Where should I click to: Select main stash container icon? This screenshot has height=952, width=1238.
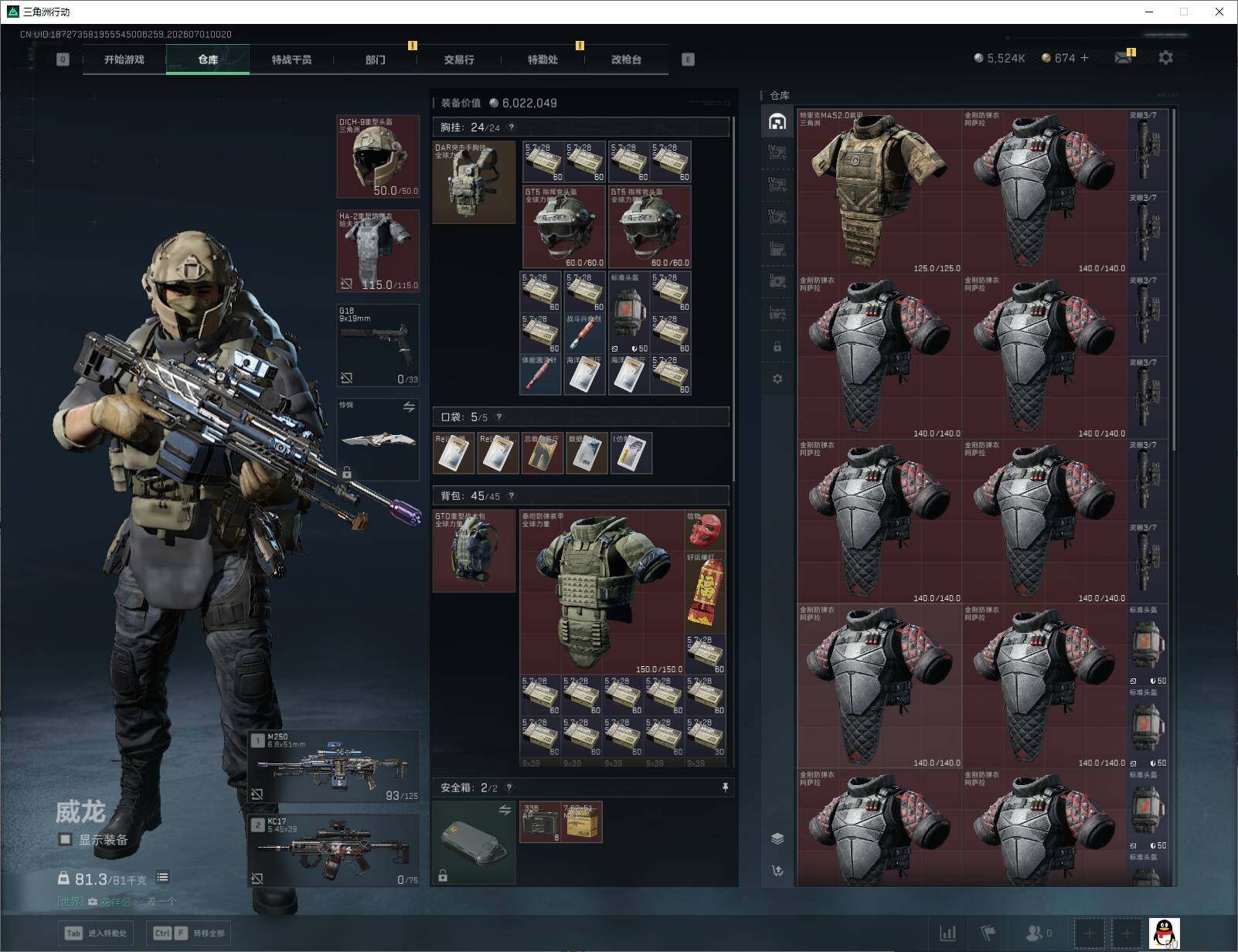(x=777, y=121)
